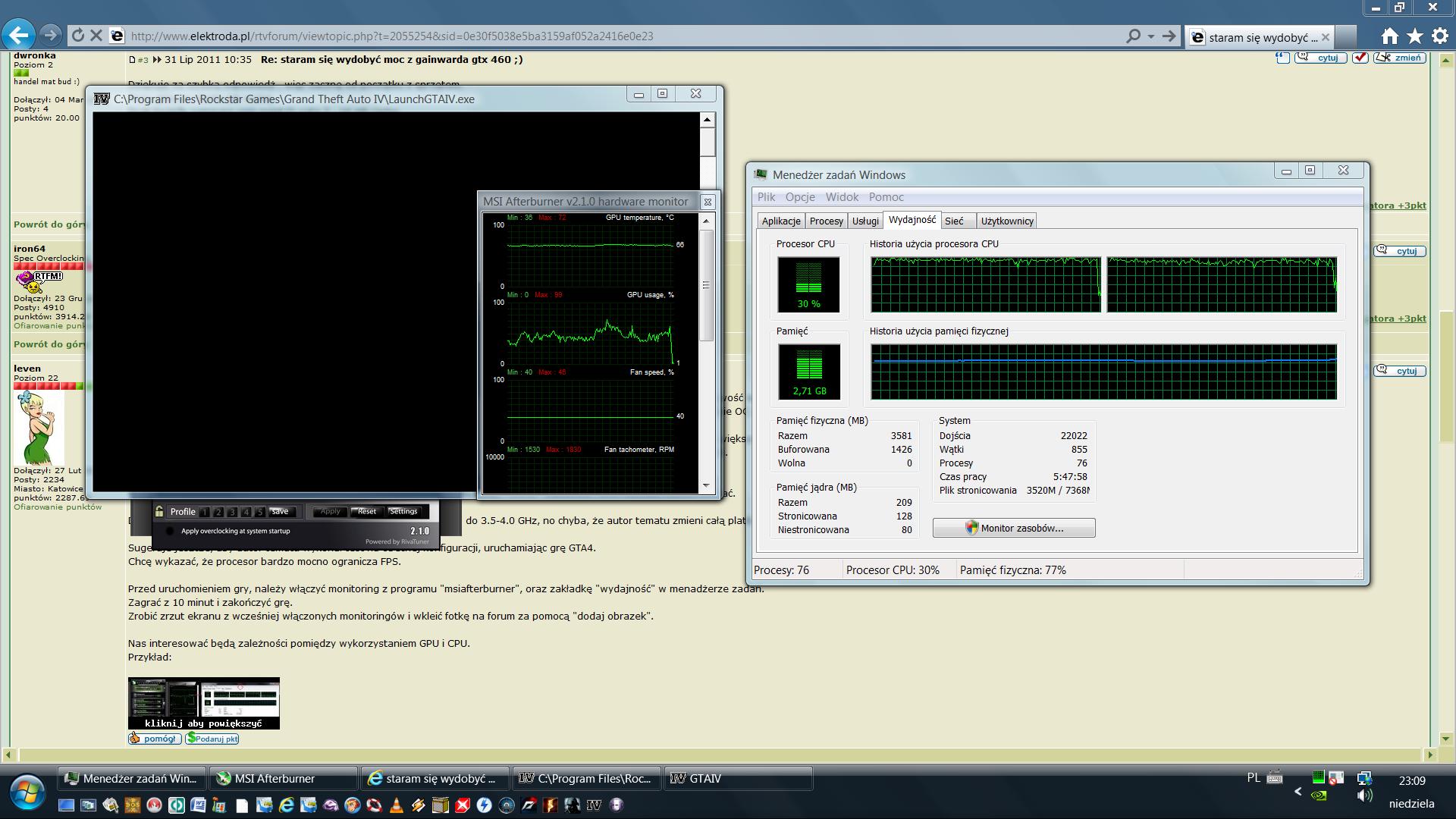Switch to the Procesy tab
1456x819 pixels.
[826, 221]
